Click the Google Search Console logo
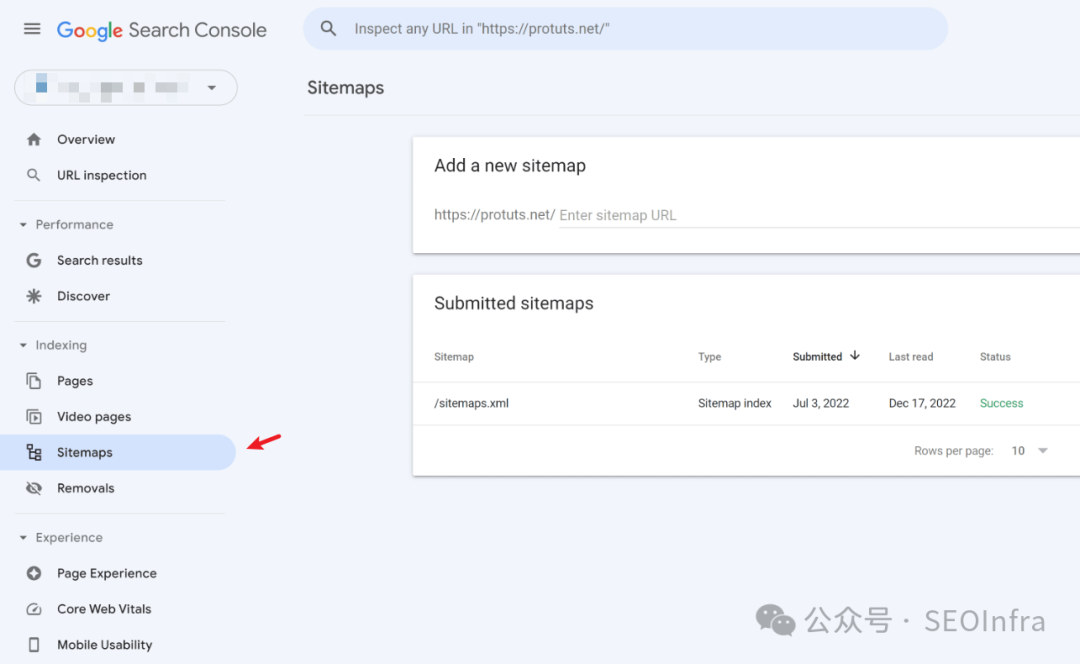Image resolution: width=1080 pixels, height=664 pixels. 161,30
